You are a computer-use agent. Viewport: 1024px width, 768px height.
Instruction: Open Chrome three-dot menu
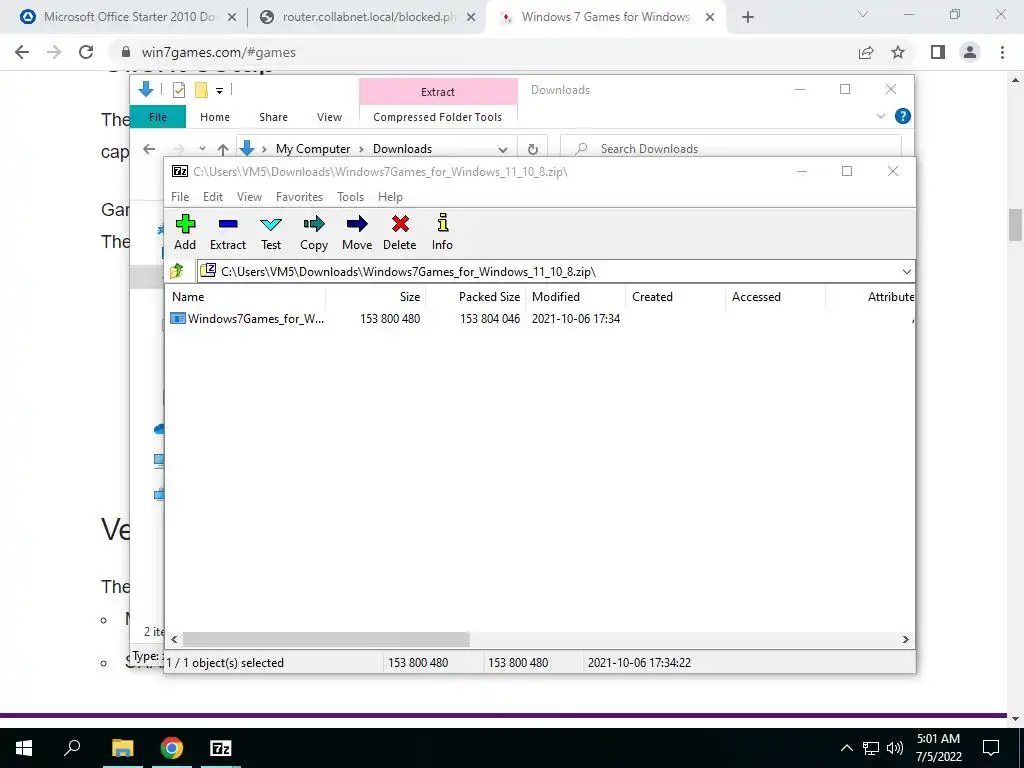click(x=1002, y=52)
